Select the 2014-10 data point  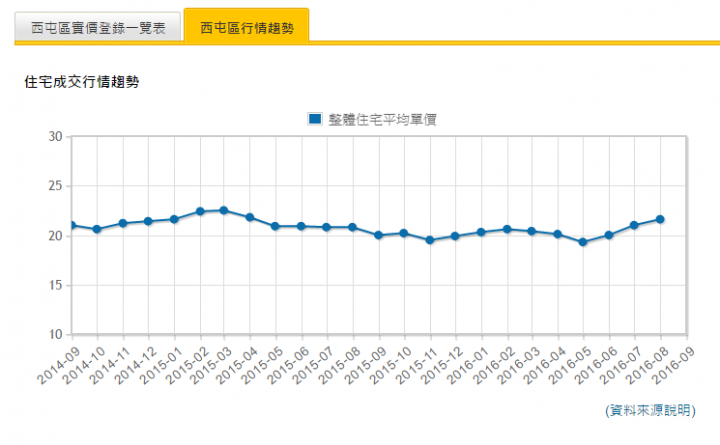point(97,229)
